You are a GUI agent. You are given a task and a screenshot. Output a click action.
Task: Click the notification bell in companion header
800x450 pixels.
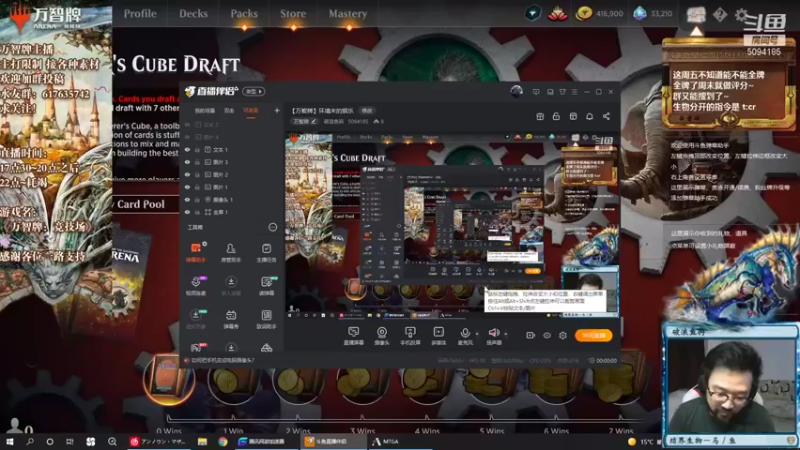589,116
